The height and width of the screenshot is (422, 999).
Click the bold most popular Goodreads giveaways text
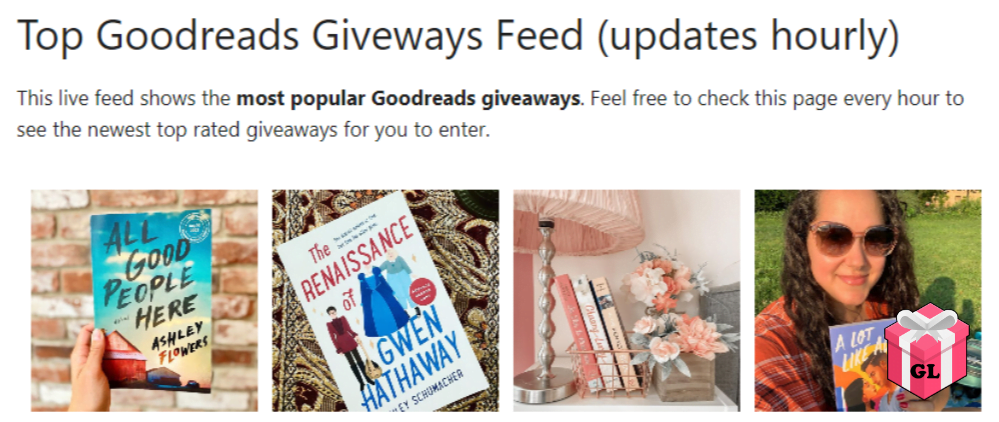coord(408,99)
